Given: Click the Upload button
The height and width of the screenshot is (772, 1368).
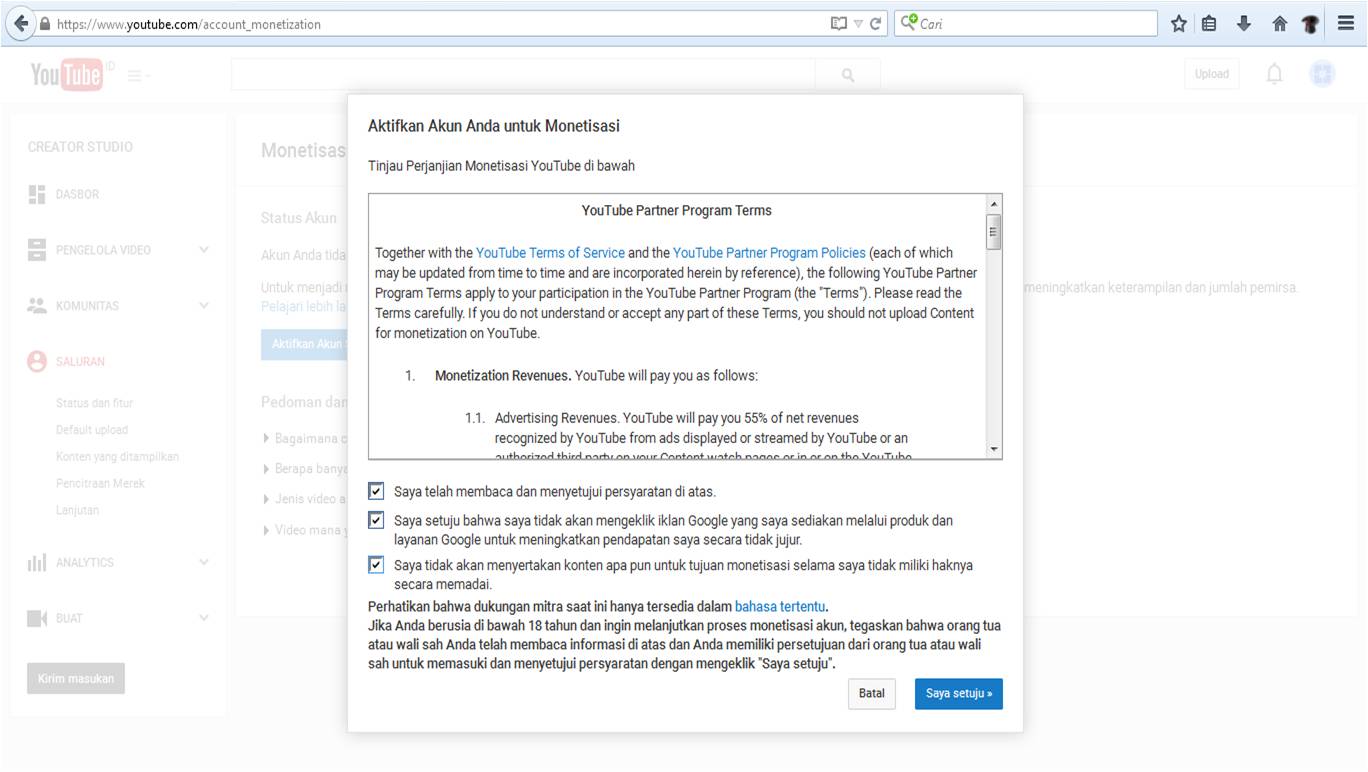Looking at the screenshot, I should [1211, 74].
